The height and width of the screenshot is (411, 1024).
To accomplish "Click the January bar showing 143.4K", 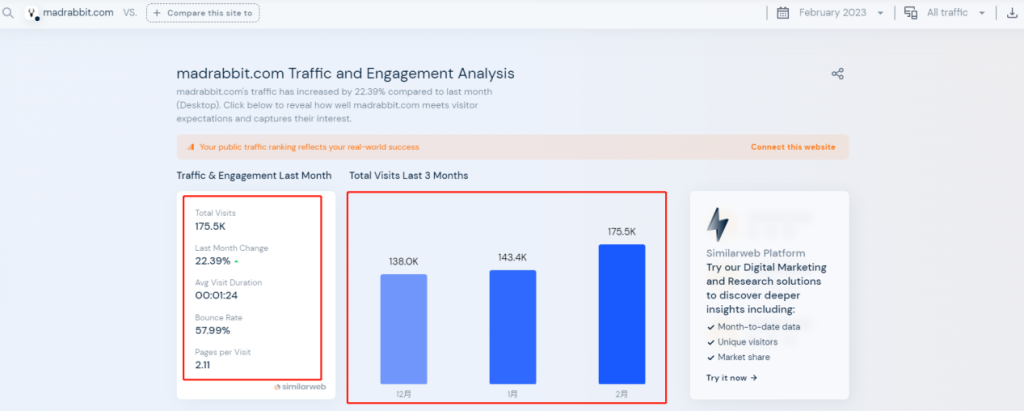I will (513, 327).
